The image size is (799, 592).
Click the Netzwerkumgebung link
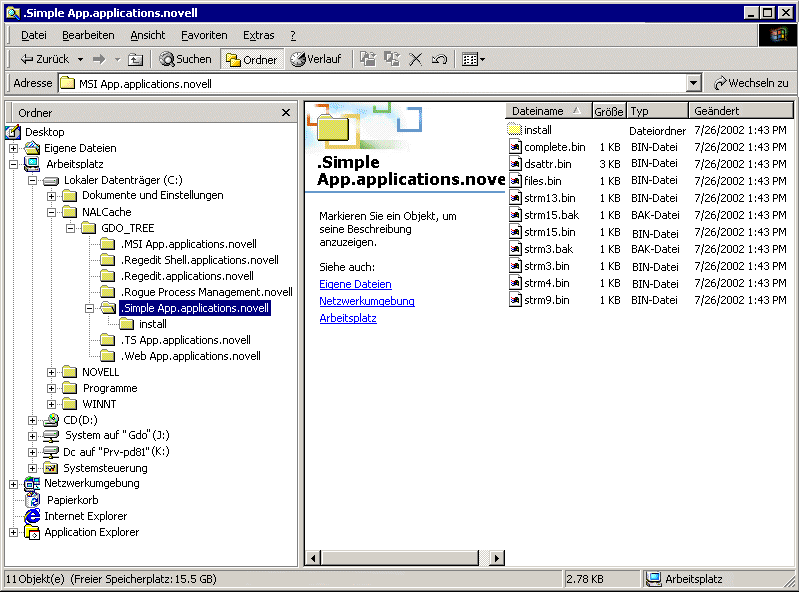(x=366, y=301)
